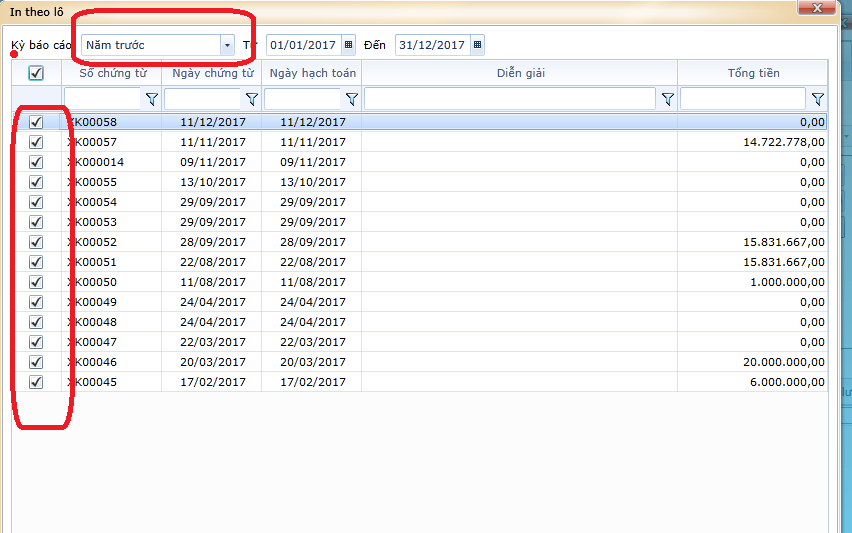The width and height of the screenshot is (852, 533).
Task: Uncheck the row XK00047 checkbox
Action: [36, 342]
